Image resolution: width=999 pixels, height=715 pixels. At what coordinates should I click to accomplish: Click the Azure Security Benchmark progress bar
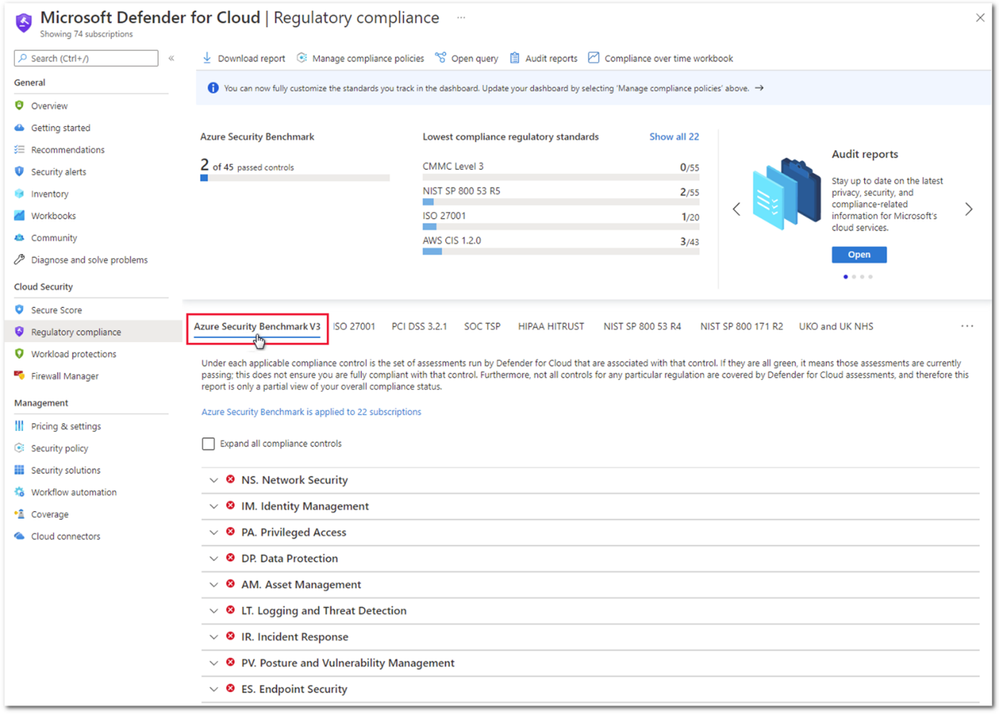tap(295, 178)
